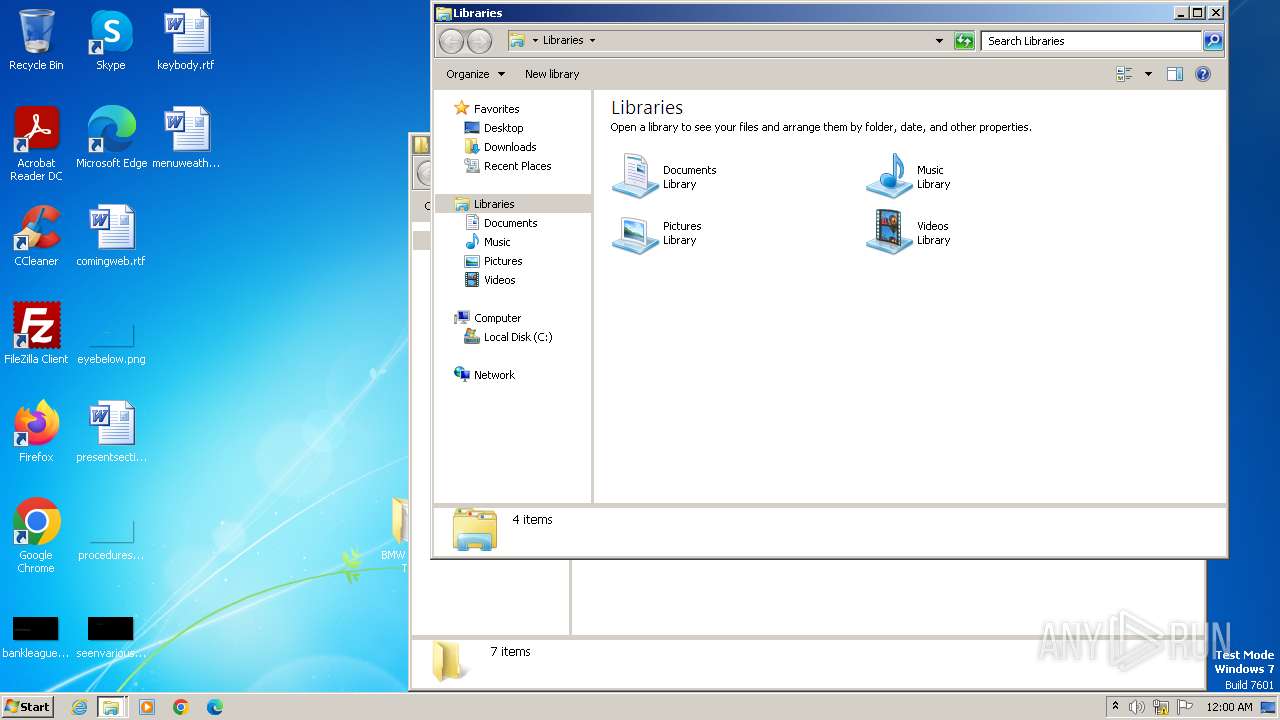Image resolution: width=1280 pixels, height=720 pixels.
Task: Select Computer in navigation pane
Action: 488,318
